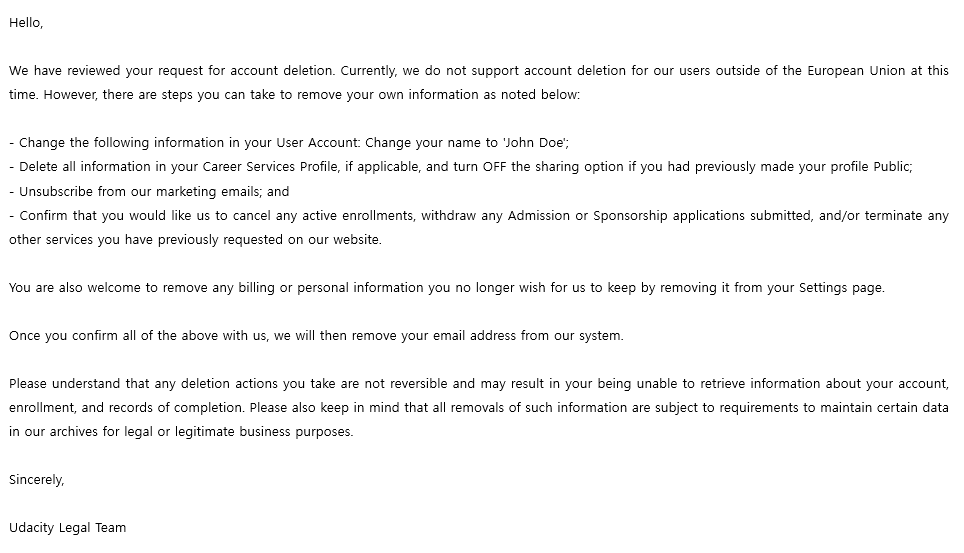Click the 'Udacity Legal Team' signature

pos(68,527)
